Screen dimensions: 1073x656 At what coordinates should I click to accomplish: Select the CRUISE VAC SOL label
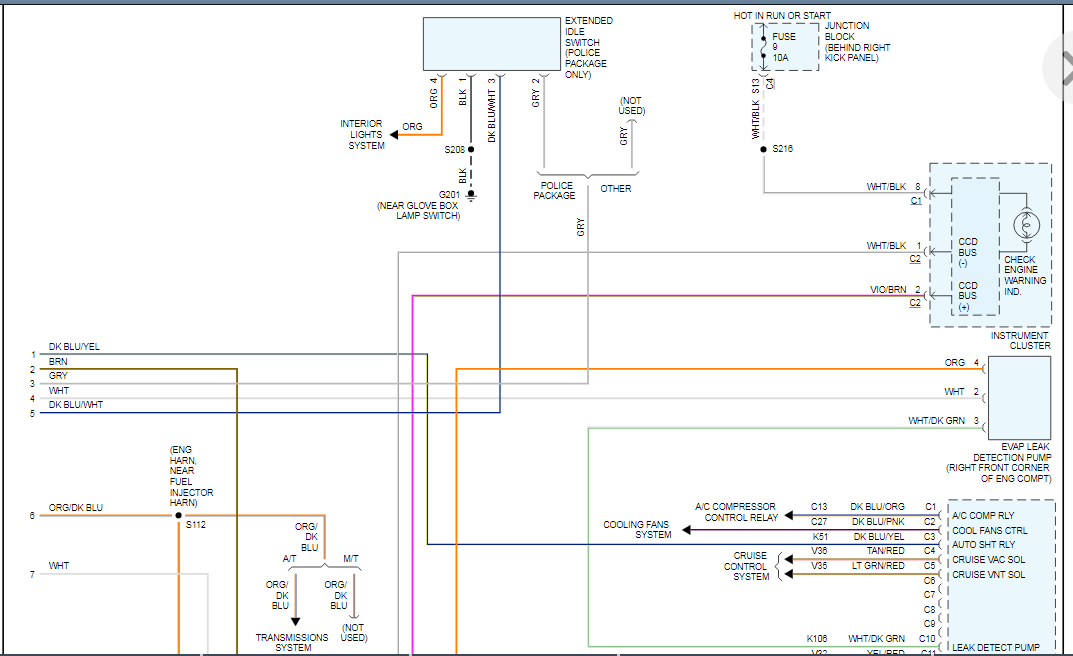989,560
